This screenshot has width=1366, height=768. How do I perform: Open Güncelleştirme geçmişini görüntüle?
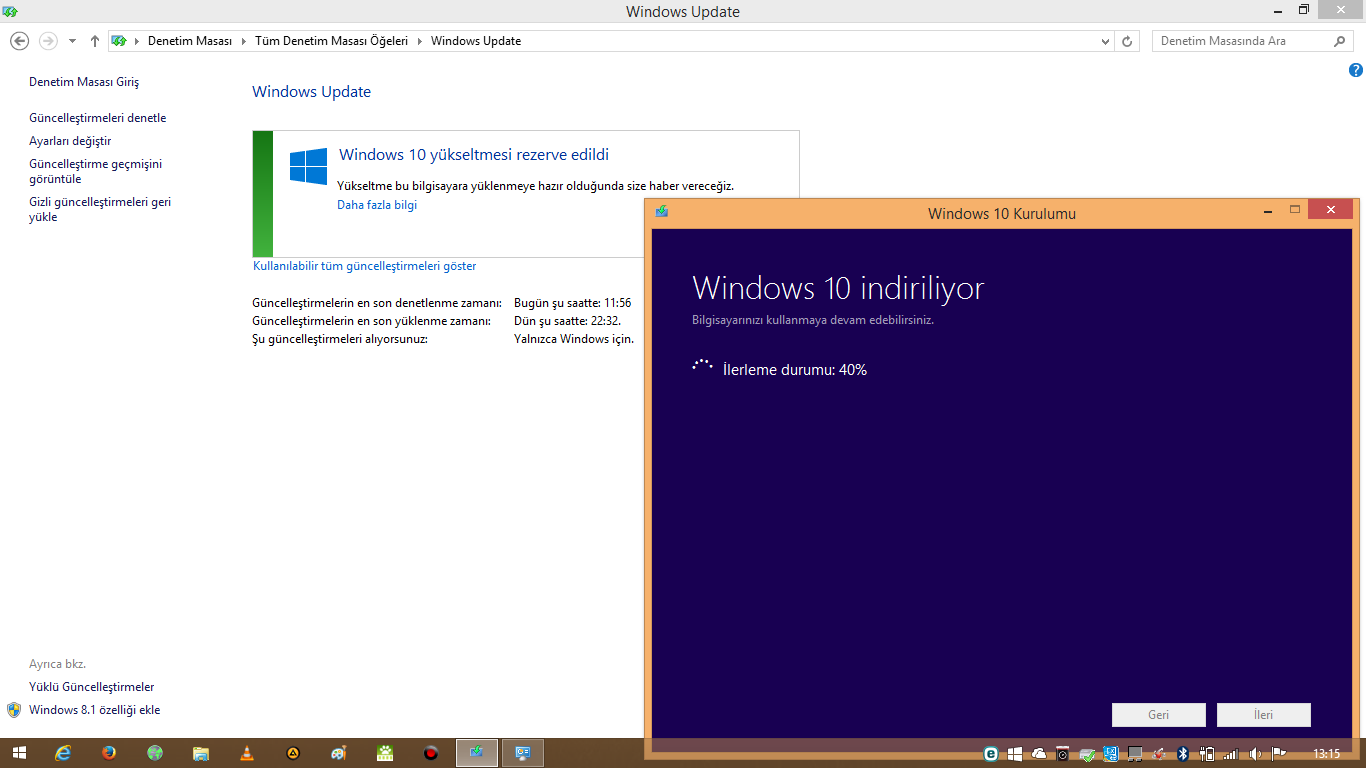pyautogui.click(x=95, y=171)
